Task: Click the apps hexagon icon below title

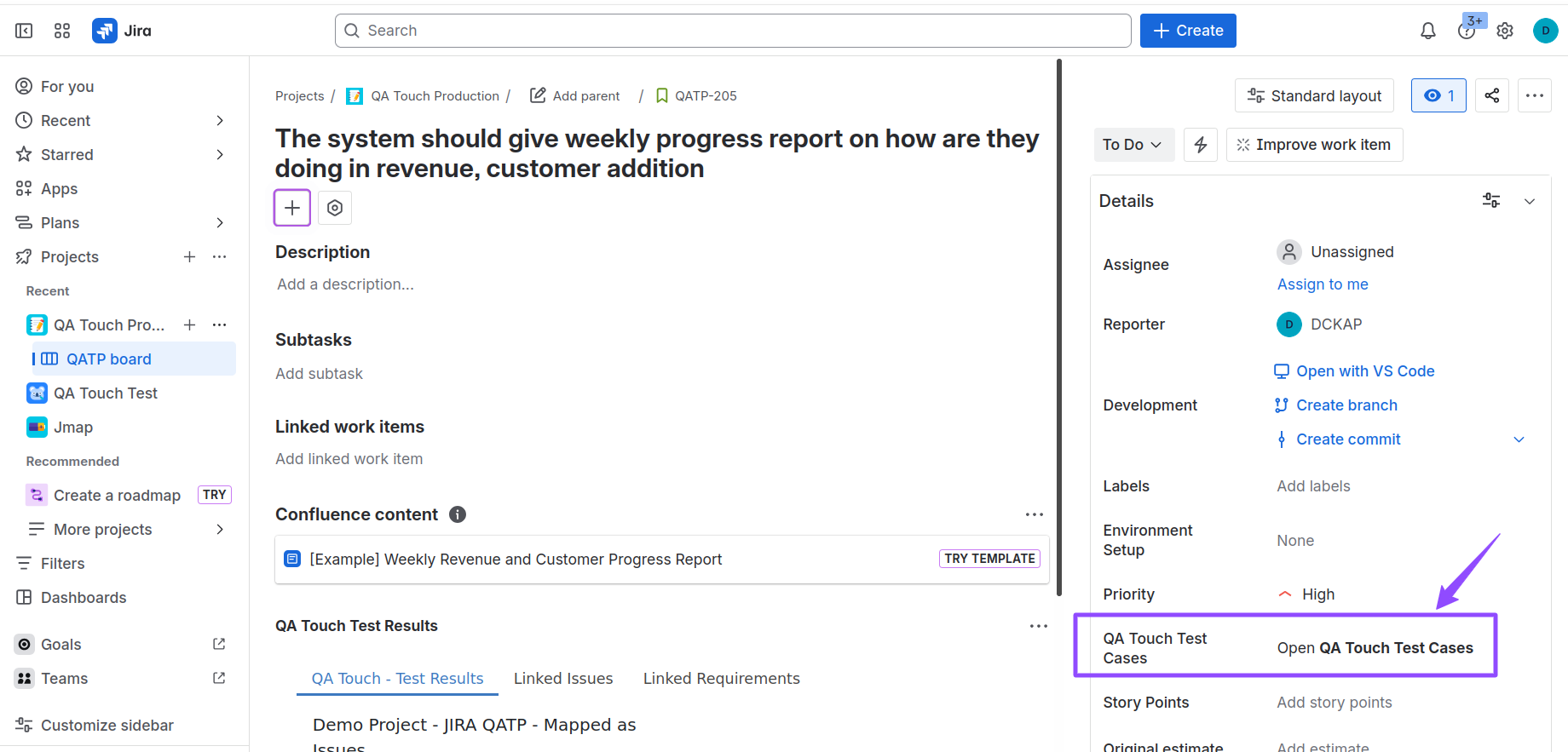Action: tap(335, 208)
